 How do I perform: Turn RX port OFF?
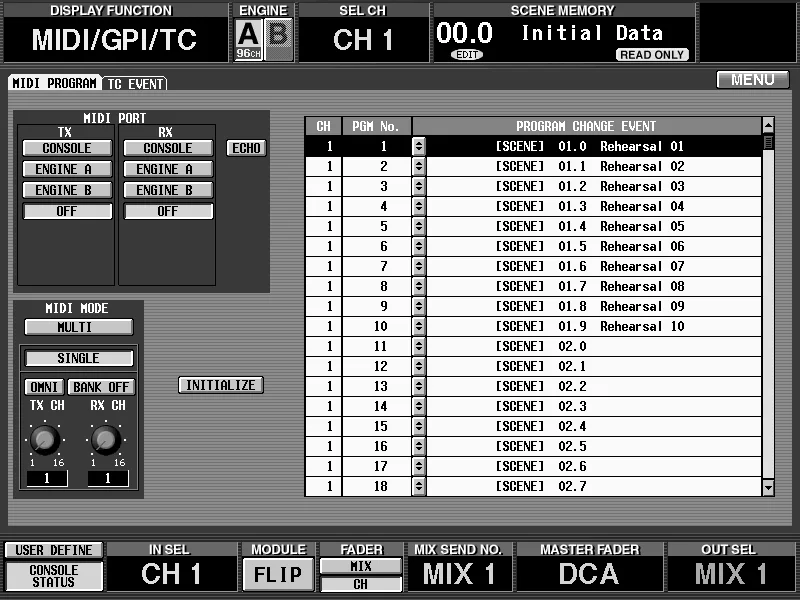click(168, 211)
